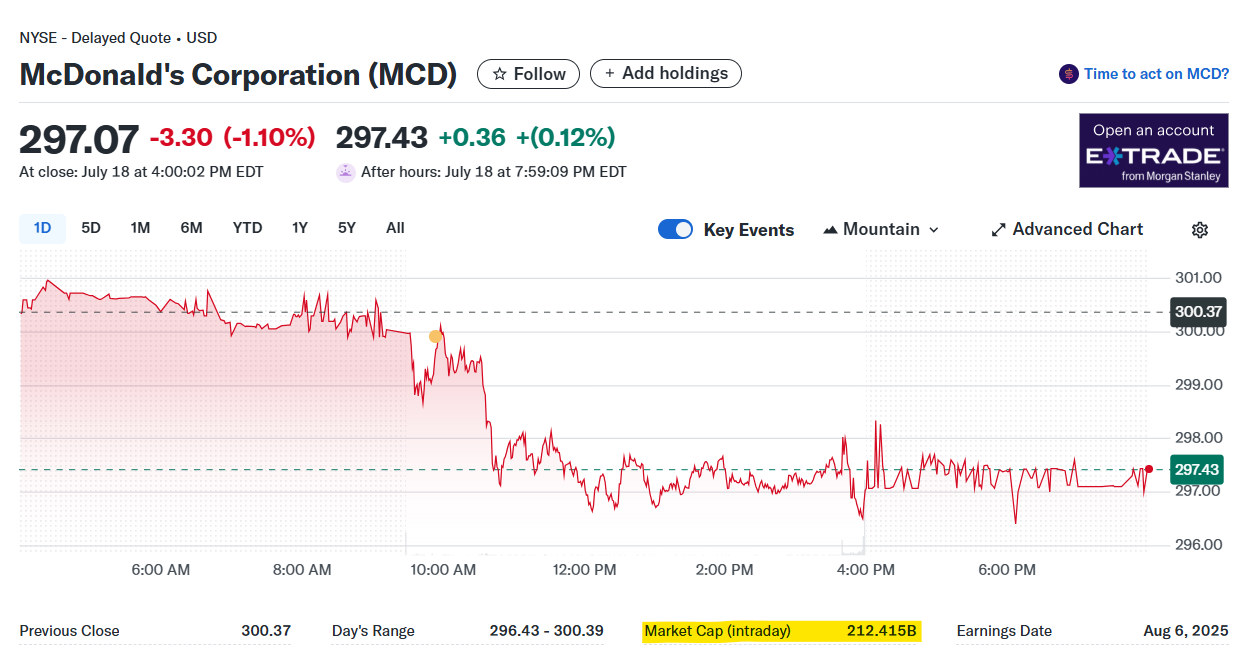Open chart settings gear icon
This screenshot has width=1255, height=657.
tap(1200, 230)
